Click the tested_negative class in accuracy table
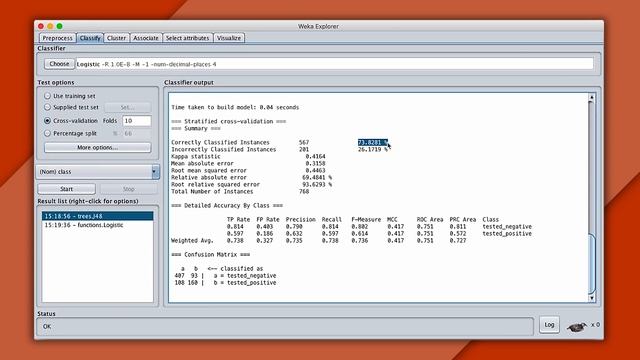This screenshot has width=640, height=360. (x=507, y=227)
